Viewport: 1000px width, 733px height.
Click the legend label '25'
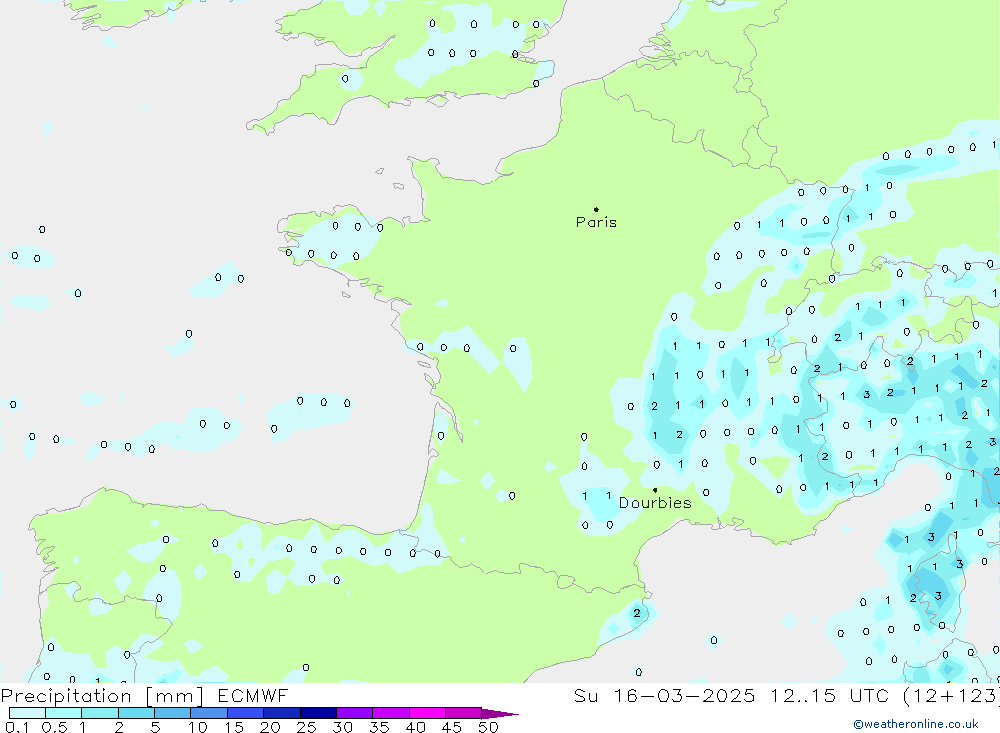[306, 727]
